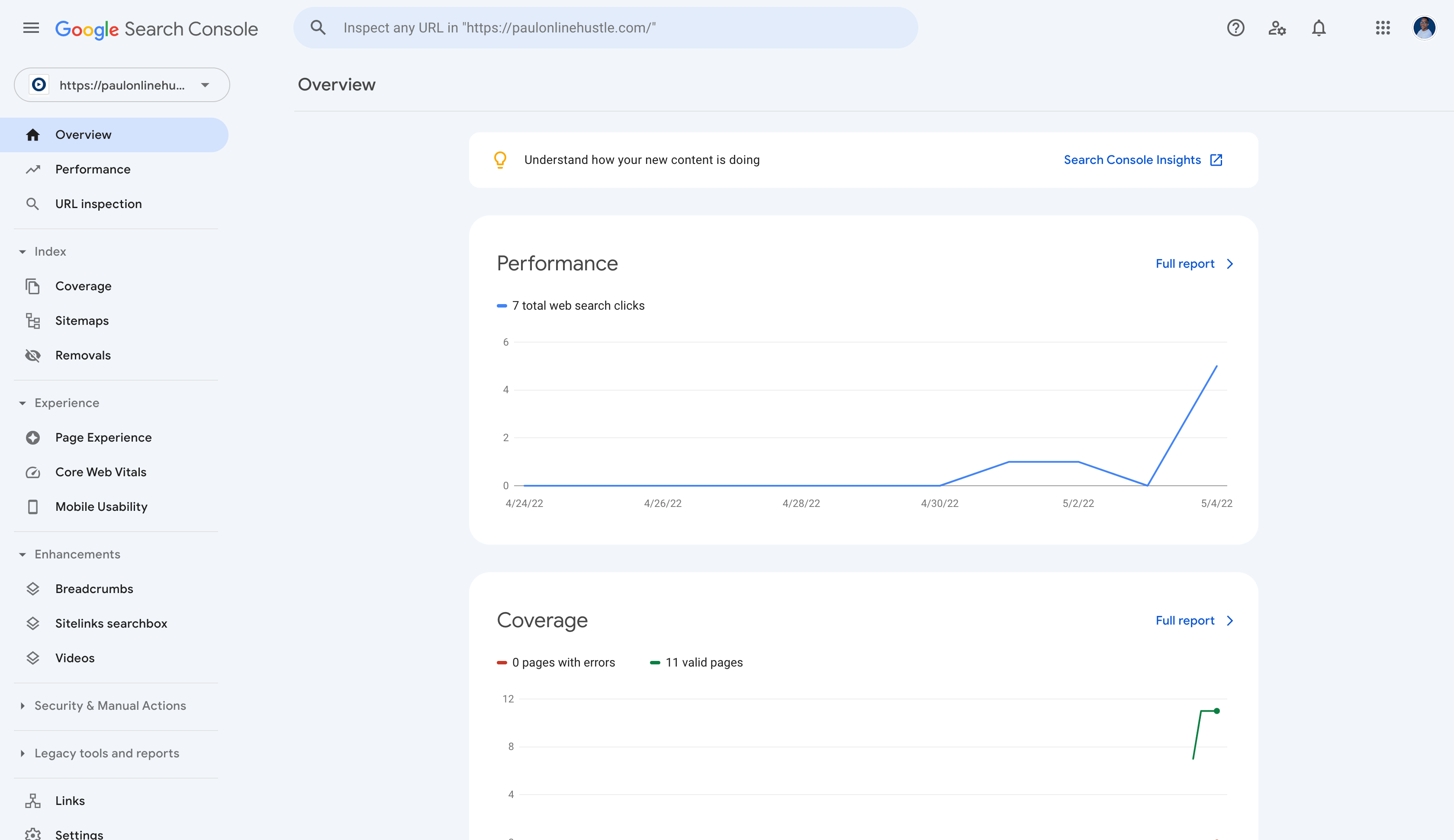
Task: Open the notifications bell
Action: tap(1319, 28)
